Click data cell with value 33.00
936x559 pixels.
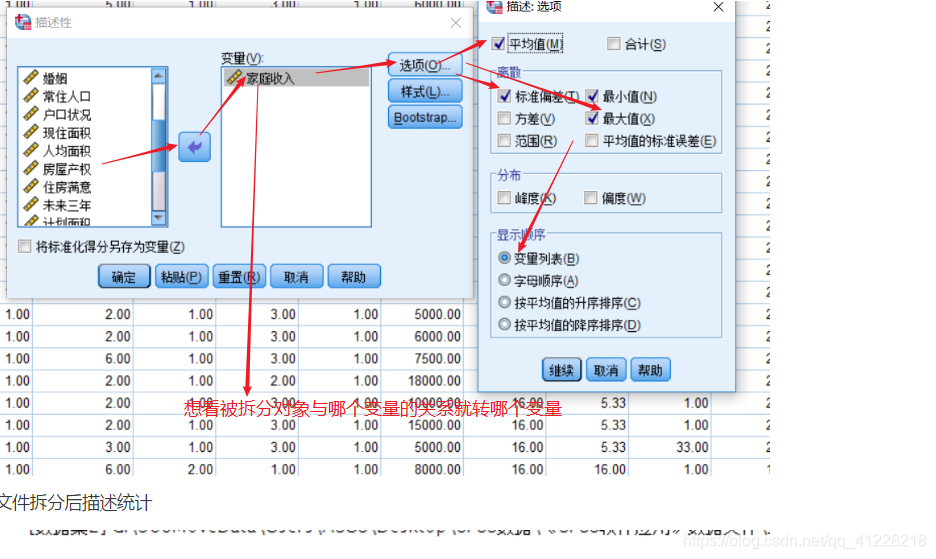670,447
